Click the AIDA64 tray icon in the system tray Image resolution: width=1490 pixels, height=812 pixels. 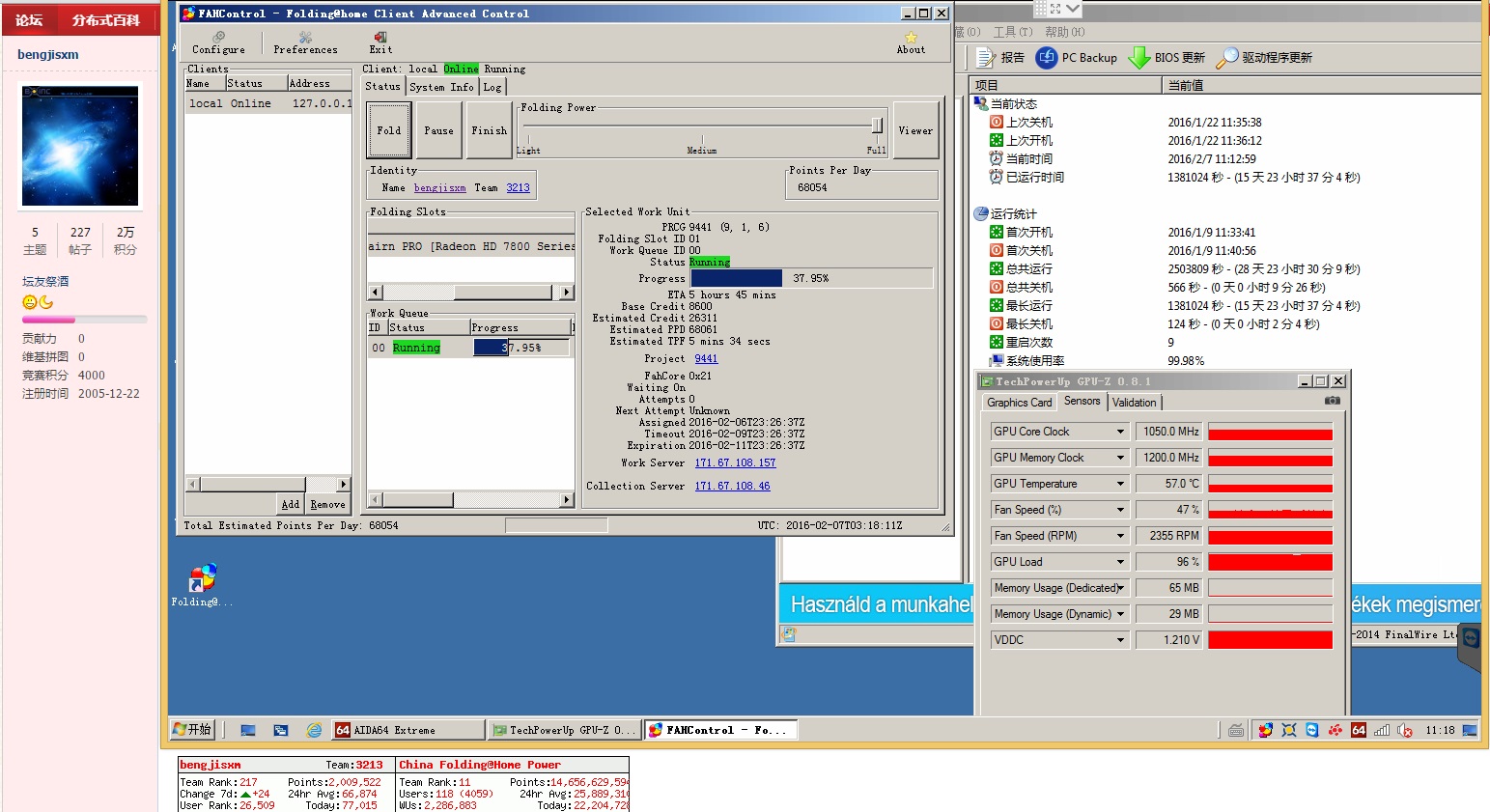click(1359, 731)
